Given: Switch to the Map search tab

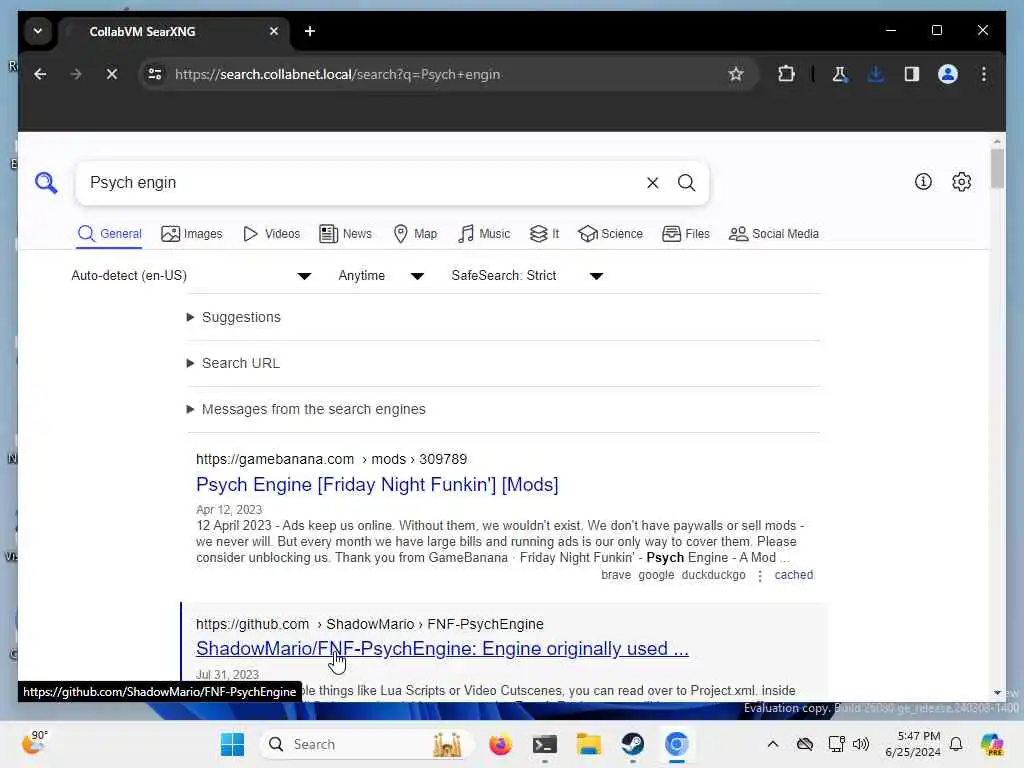Looking at the screenshot, I should pyautogui.click(x=415, y=234).
